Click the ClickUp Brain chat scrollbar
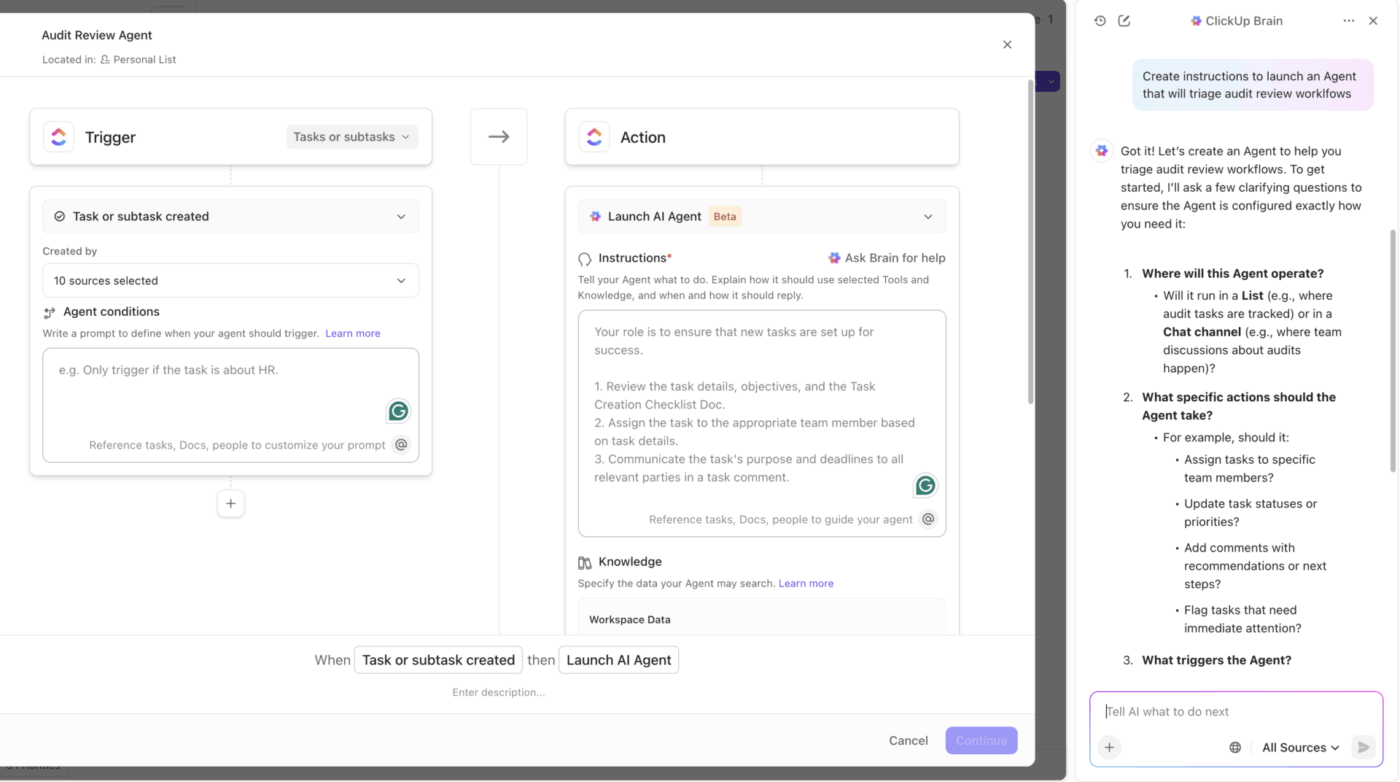The height and width of the screenshot is (782, 1400). (x=1393, y=350)
